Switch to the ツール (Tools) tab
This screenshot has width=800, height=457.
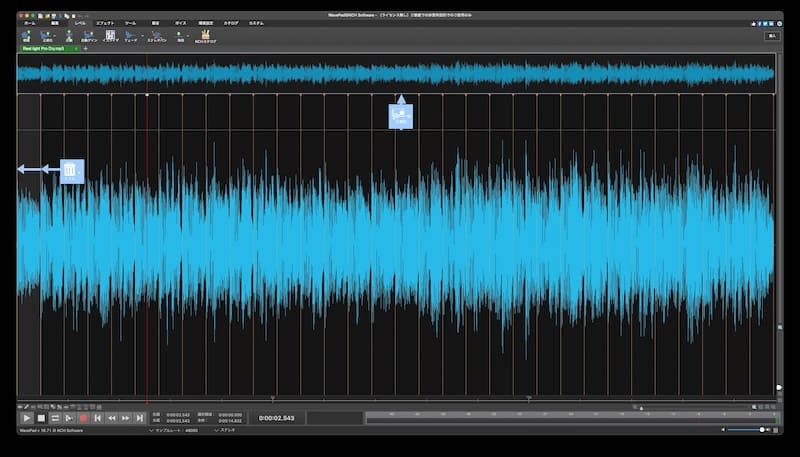pos(131,23)
